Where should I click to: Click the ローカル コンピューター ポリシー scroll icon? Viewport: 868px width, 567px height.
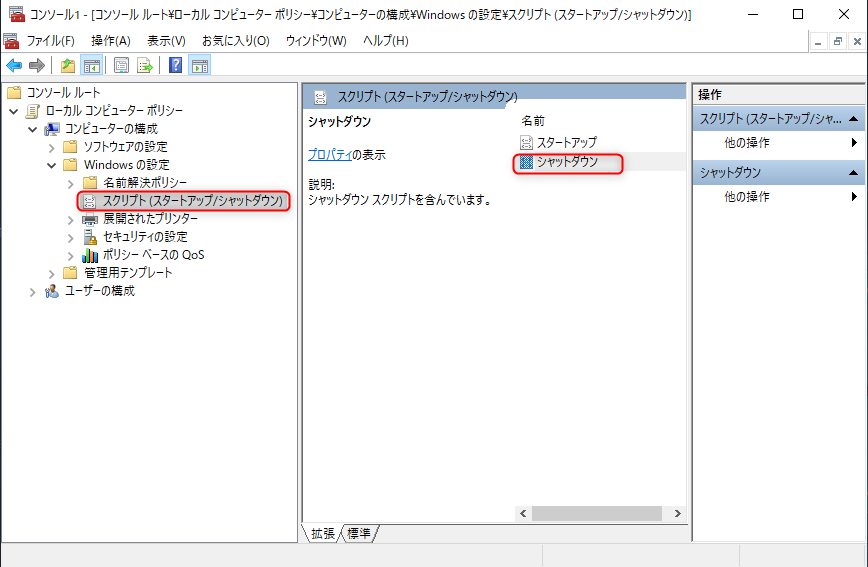pos(33,111)
